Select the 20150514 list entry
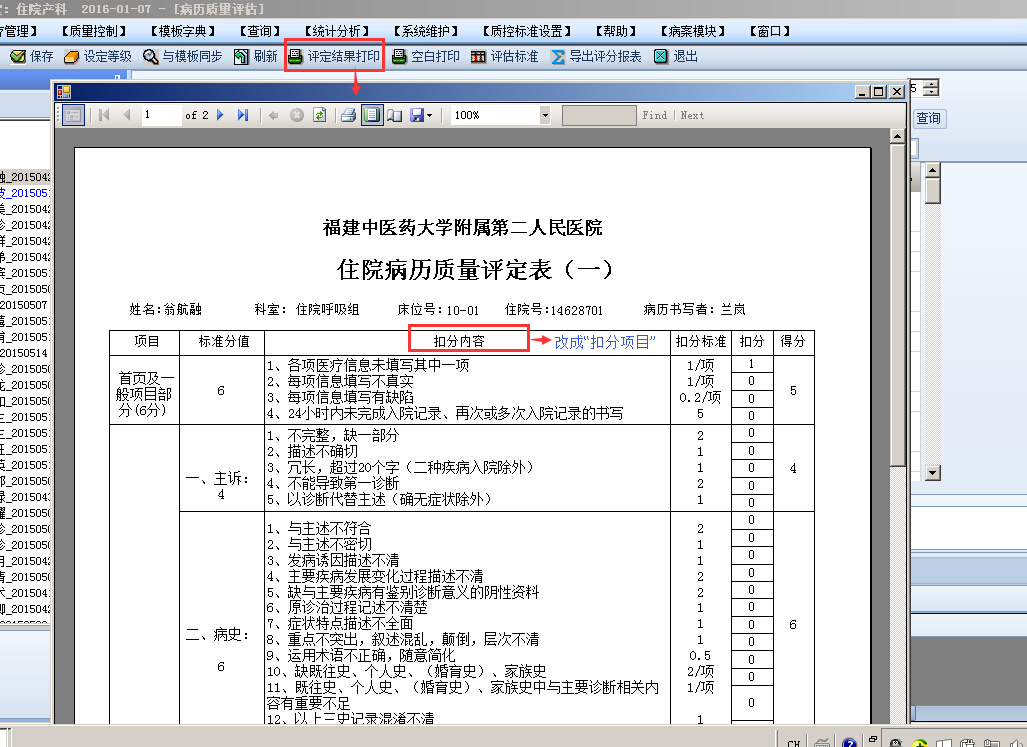 tap(24, 354)
